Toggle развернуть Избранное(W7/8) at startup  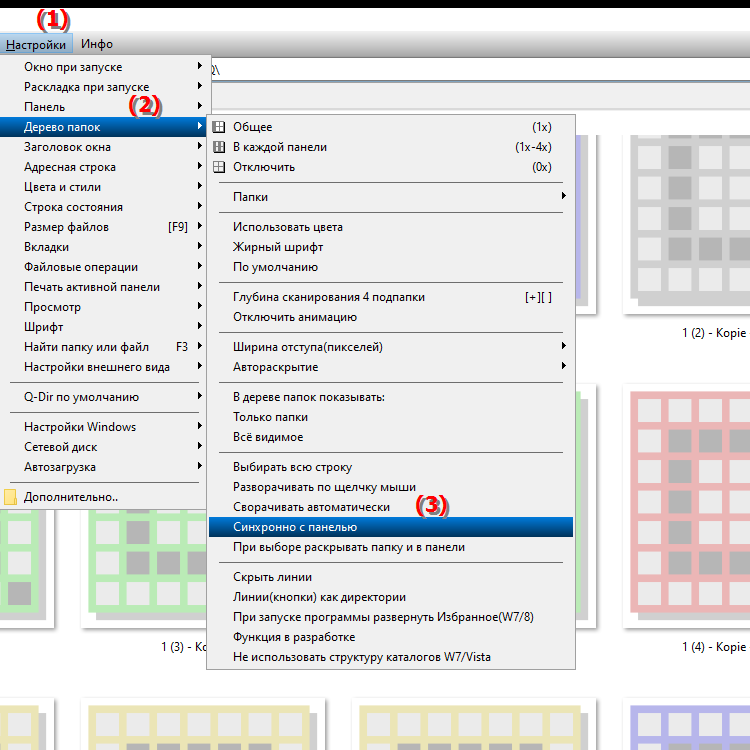(391, 618)
